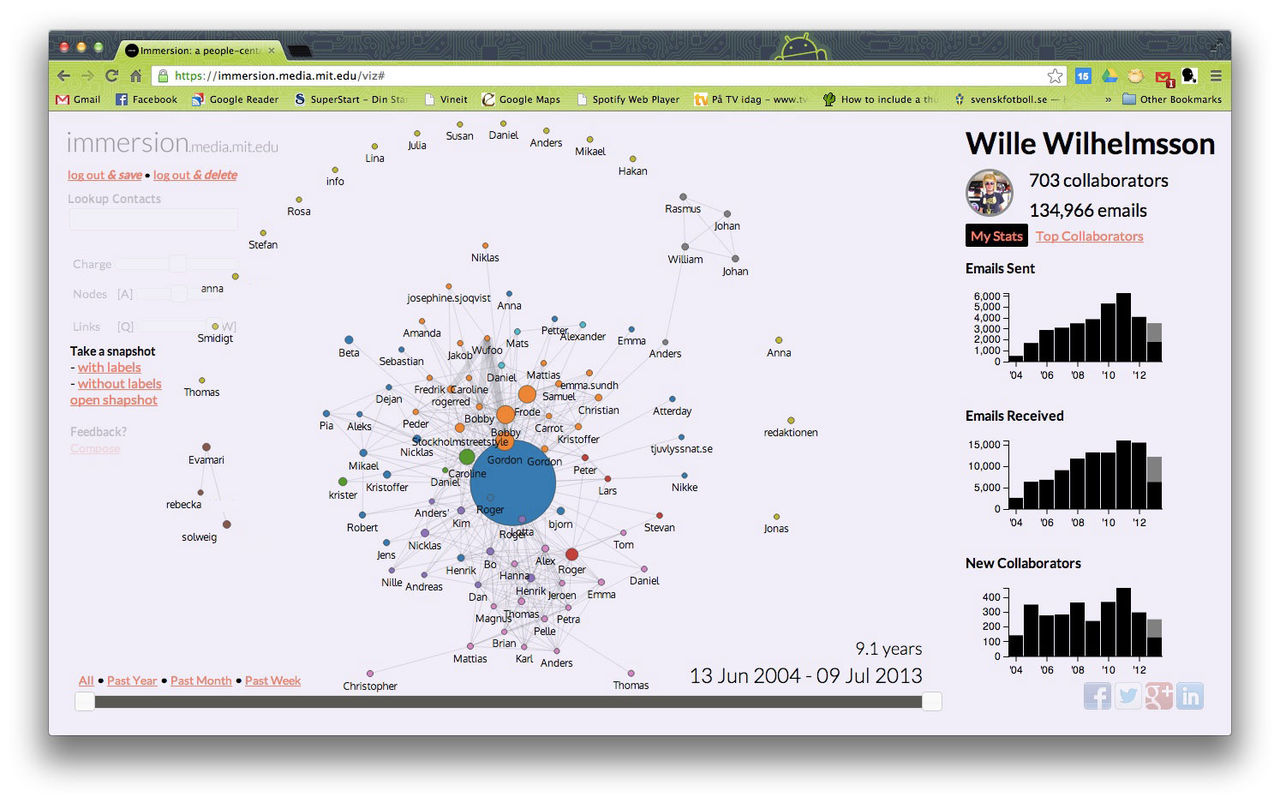Share to LinkedIn using its icon
1280x803 pixels.
tap(1190, 696)
